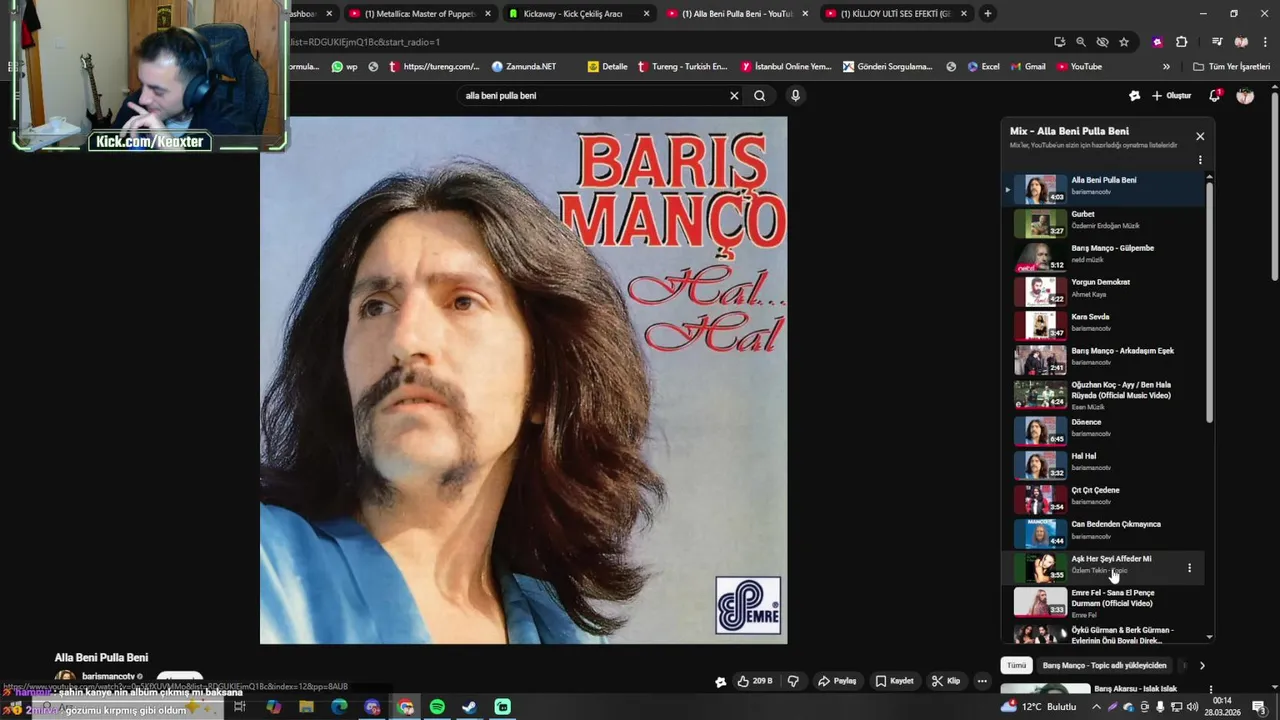This screenshot has height=720, width=1280.
Task: Select the Tümü filter chip
Action: pos(1016,665)
